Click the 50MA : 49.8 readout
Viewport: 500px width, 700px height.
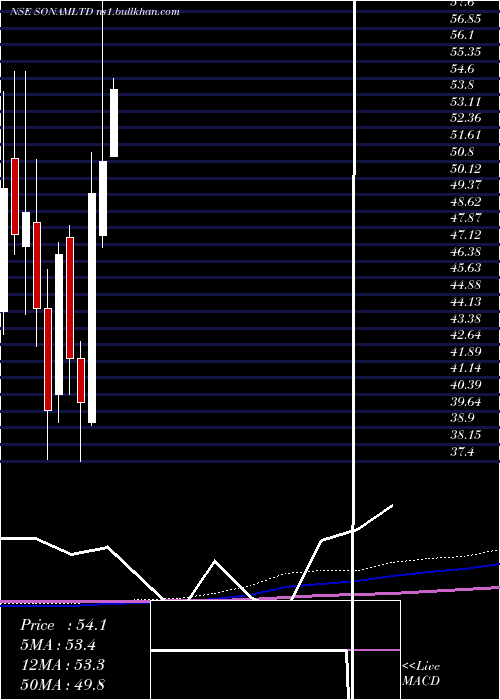coord(62,684)
